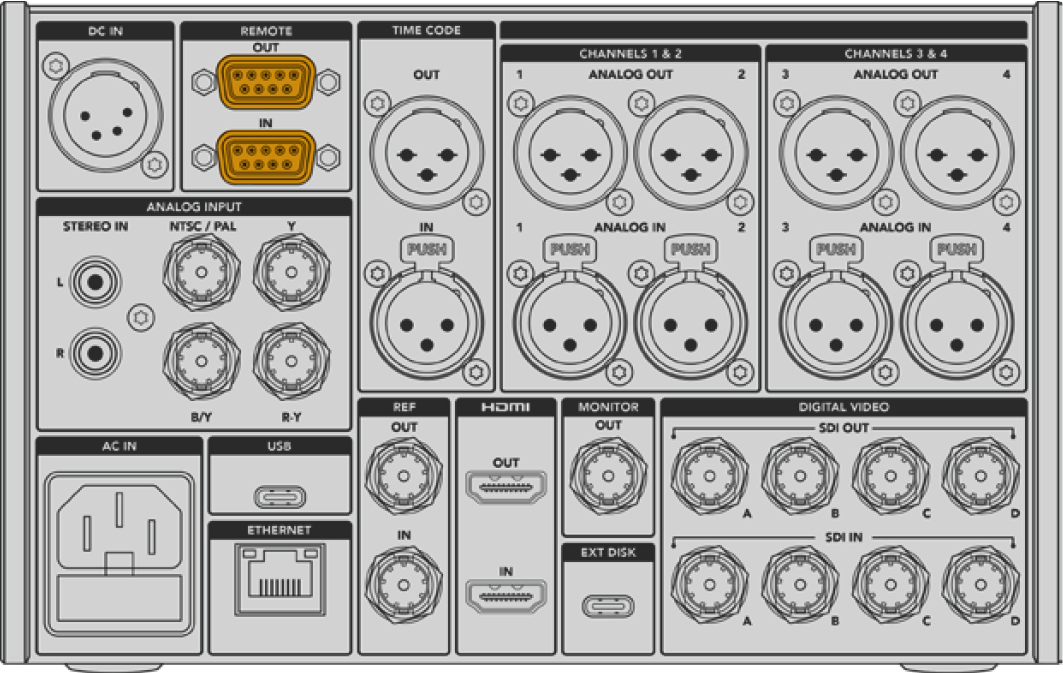Select the AC IN power socket
The width and height of the screenshot is (1063, 673).
click(119, 553)
